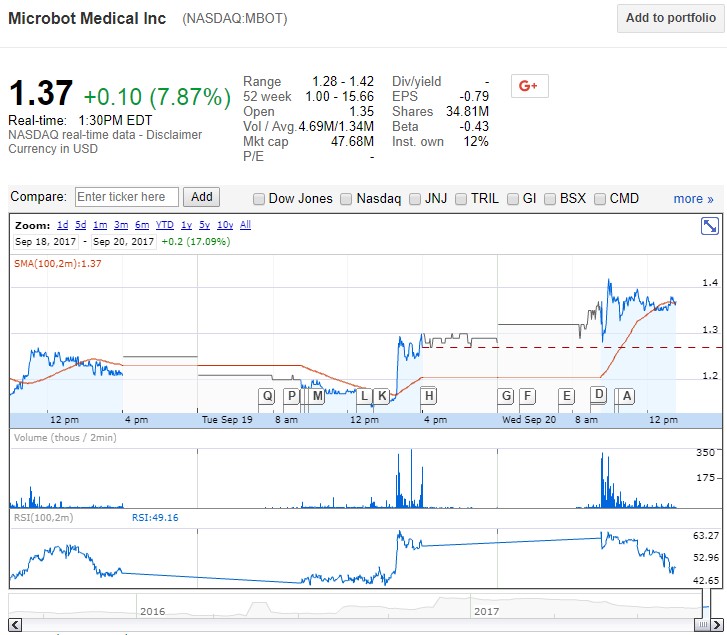Screen dimensions: 727x635
Task: Open news marker A on the chart
Action: [x=626, y=396]
